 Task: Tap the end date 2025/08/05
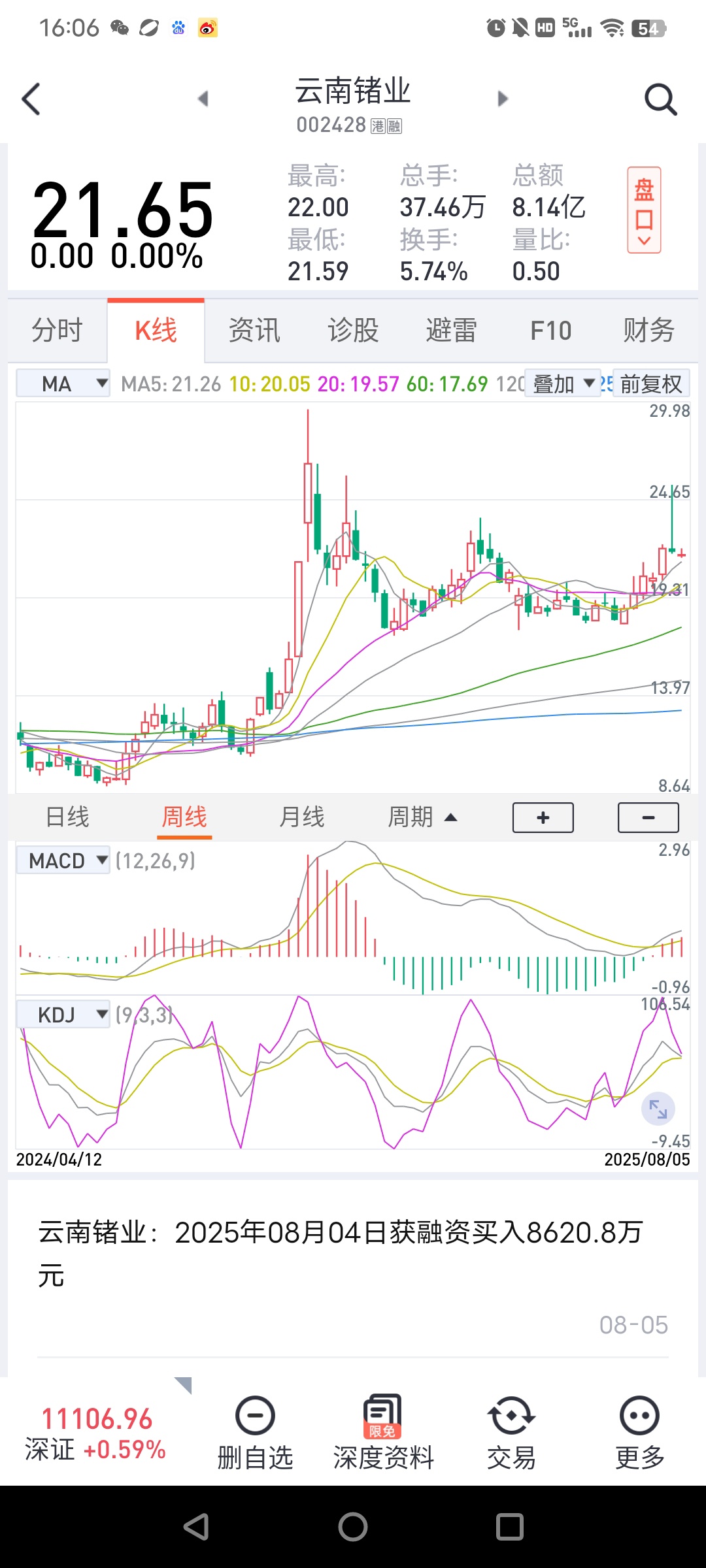pyautogui.click(x=647, y=1159)
